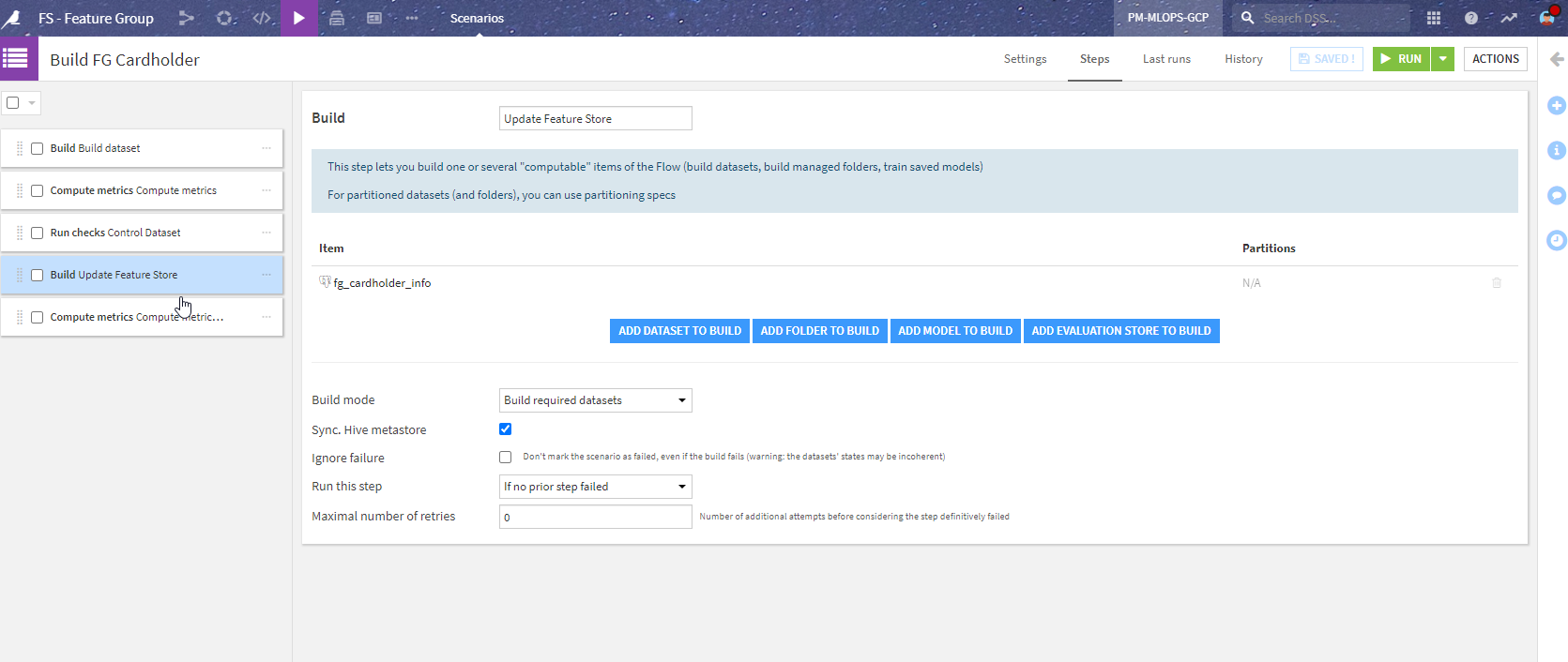Check the Run checks Control Dataset checkbox
The height and width of the screenshot is (662, 1568).
tap(38, 233)
